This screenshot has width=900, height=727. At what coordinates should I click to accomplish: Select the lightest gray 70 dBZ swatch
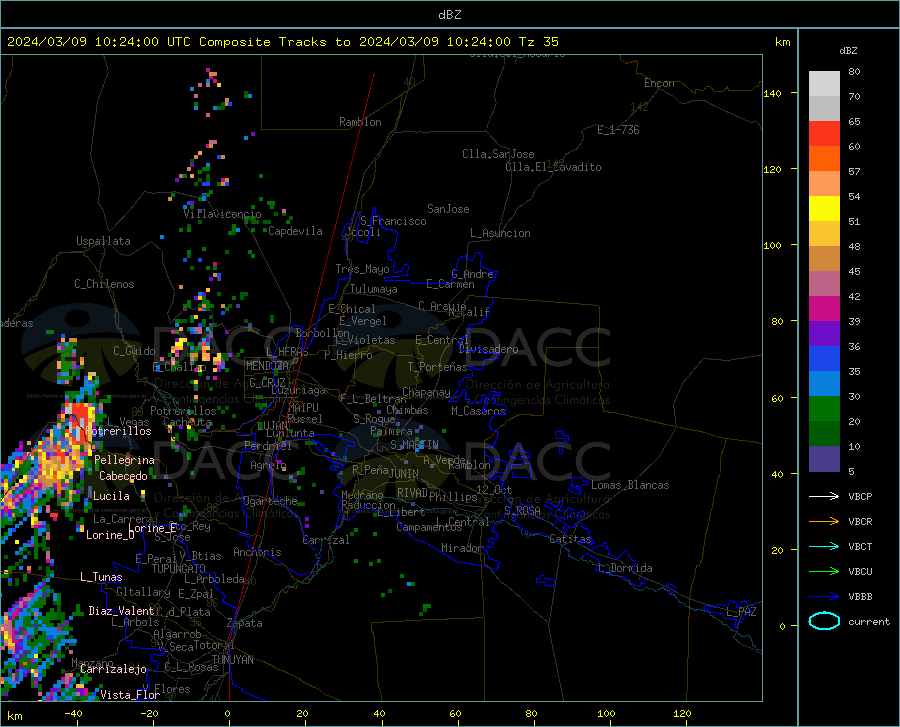click(824, 84)
